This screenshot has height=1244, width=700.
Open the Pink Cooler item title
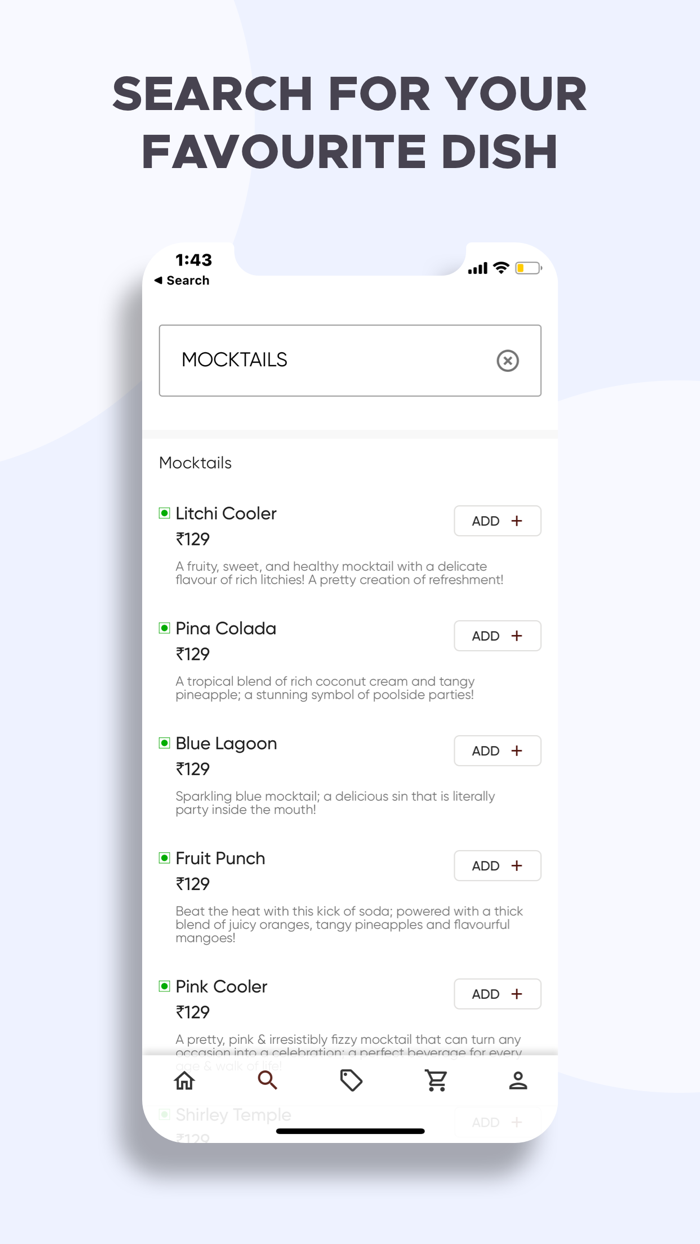[221, 987]
